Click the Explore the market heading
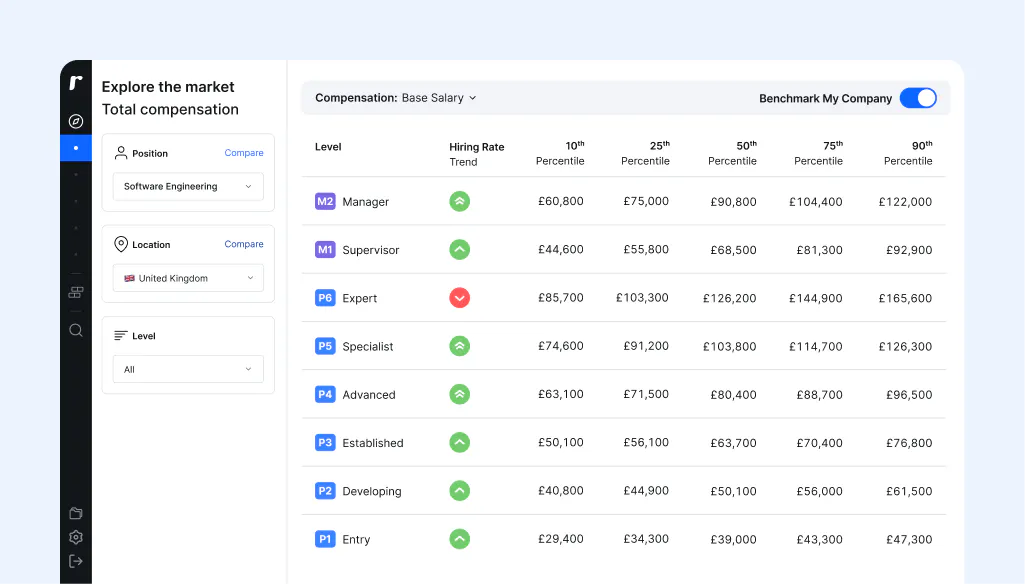The width and height of the screenshot is (1025, 584). (x=168, y=87)
